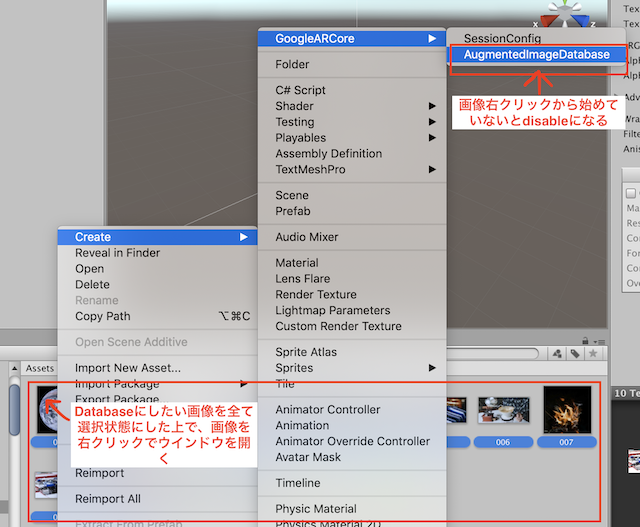
Task: Filter project search by asset type icon
Action: [556, 354]
